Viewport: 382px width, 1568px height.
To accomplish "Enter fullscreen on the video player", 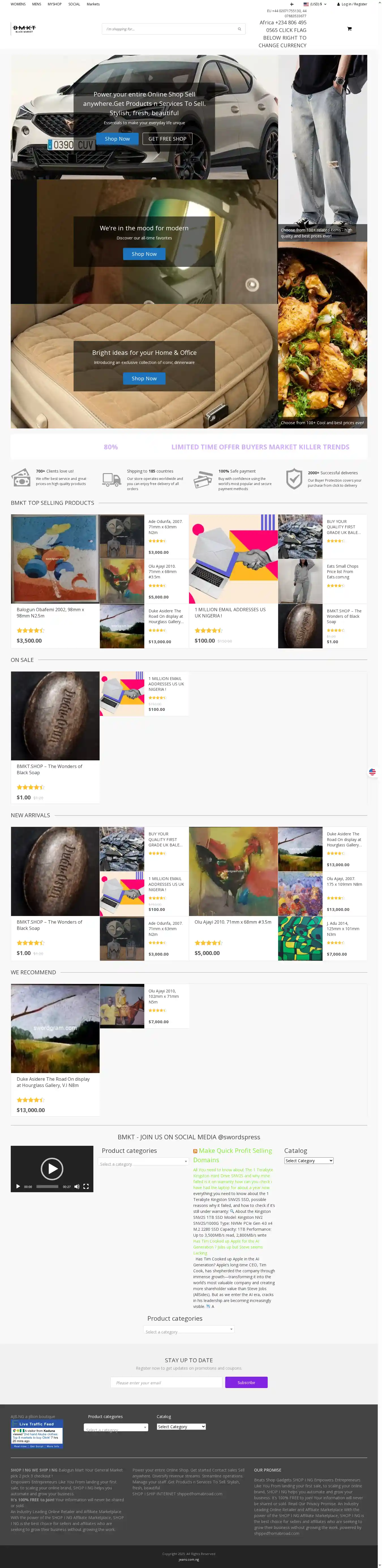I will point(86,1186).
